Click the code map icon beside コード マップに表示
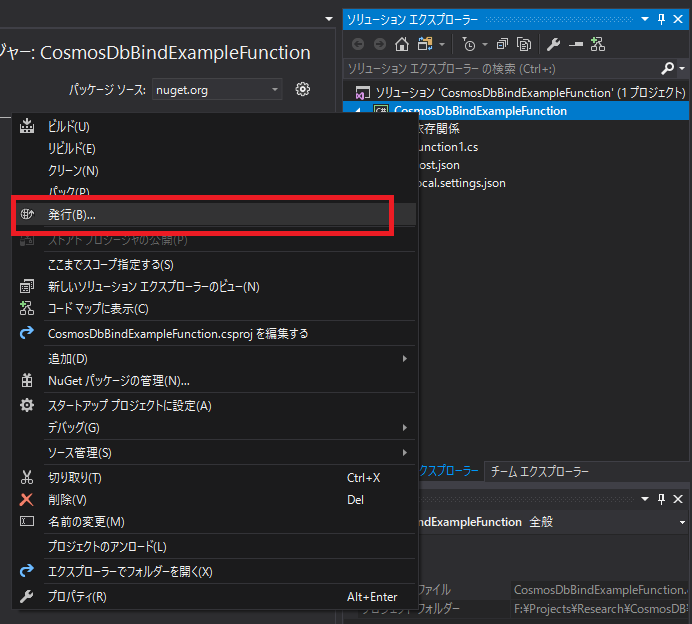Image resolution: width=692 pixels, height=624 pixels. (27, 308)
